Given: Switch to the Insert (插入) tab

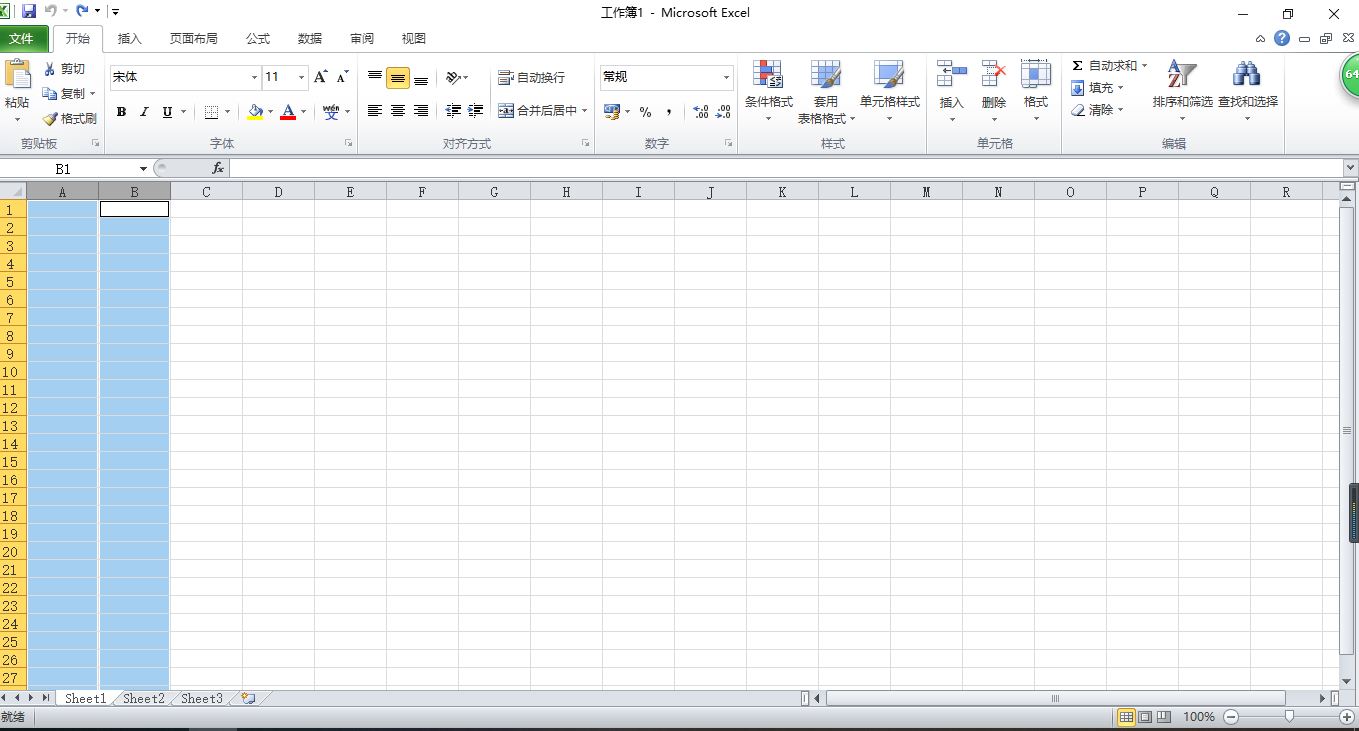Looking at the screenshot, I should click(130, 38).
